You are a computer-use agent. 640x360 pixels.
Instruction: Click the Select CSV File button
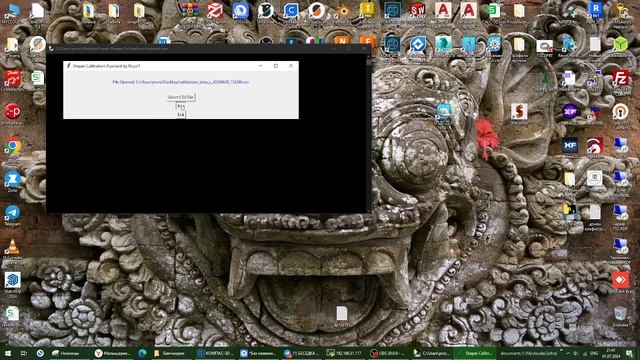pos(180,97)
